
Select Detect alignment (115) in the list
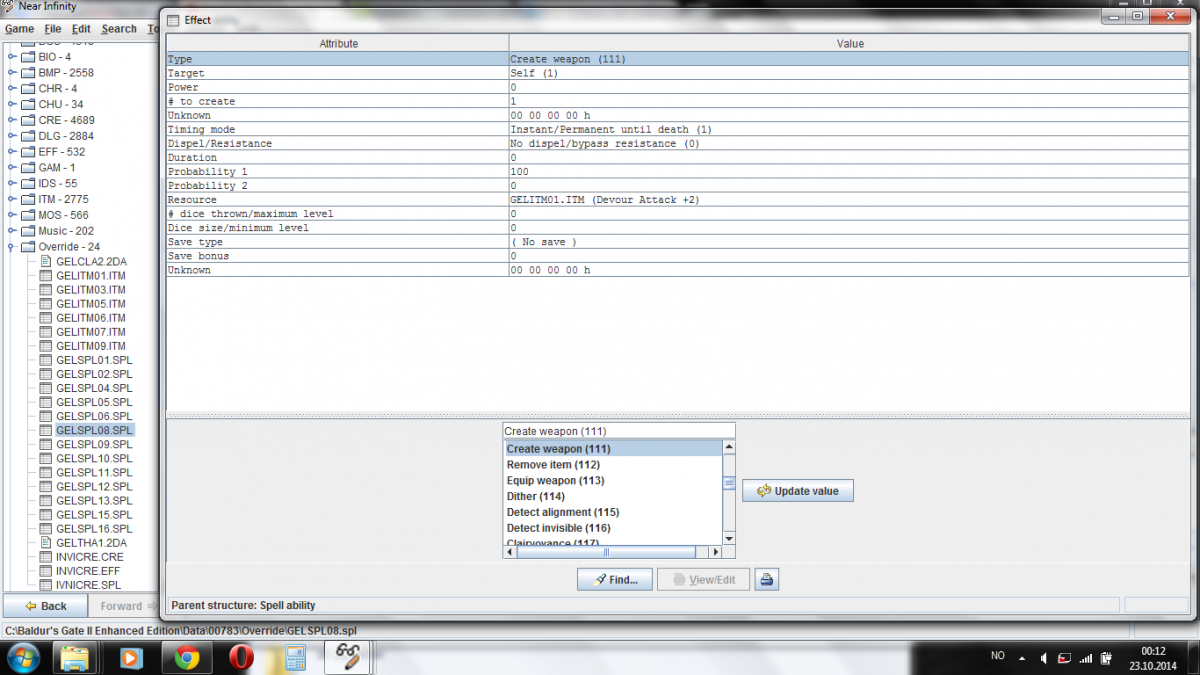612,512
